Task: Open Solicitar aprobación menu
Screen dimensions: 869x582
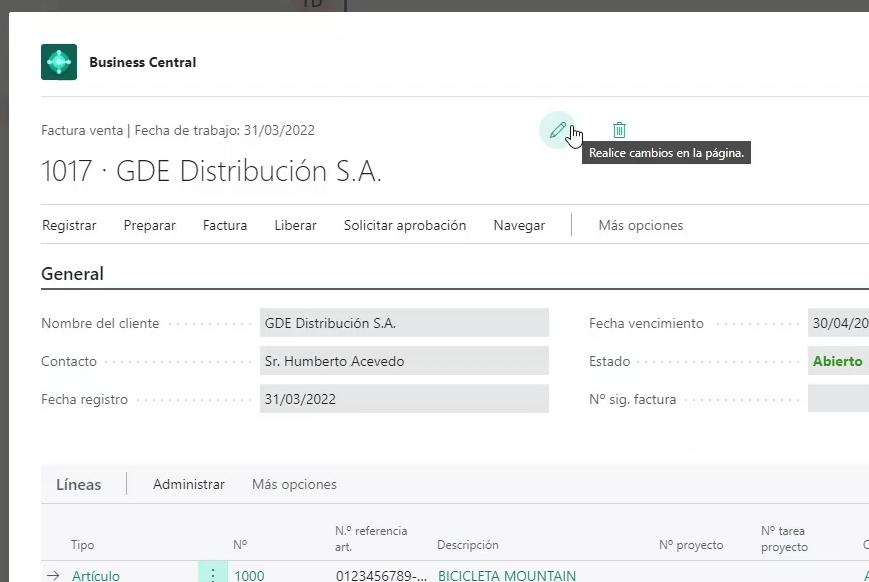Action: (x=405, y=225)
